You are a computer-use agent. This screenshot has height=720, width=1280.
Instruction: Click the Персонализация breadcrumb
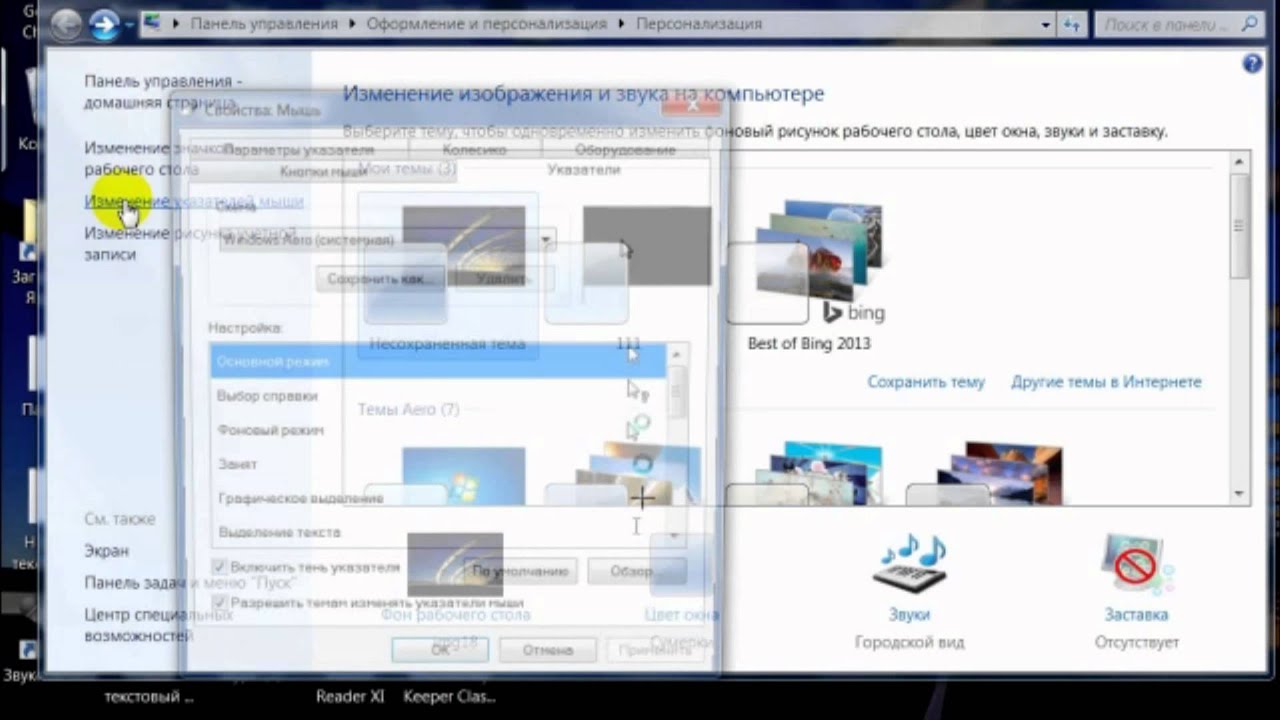click(699, 24)
